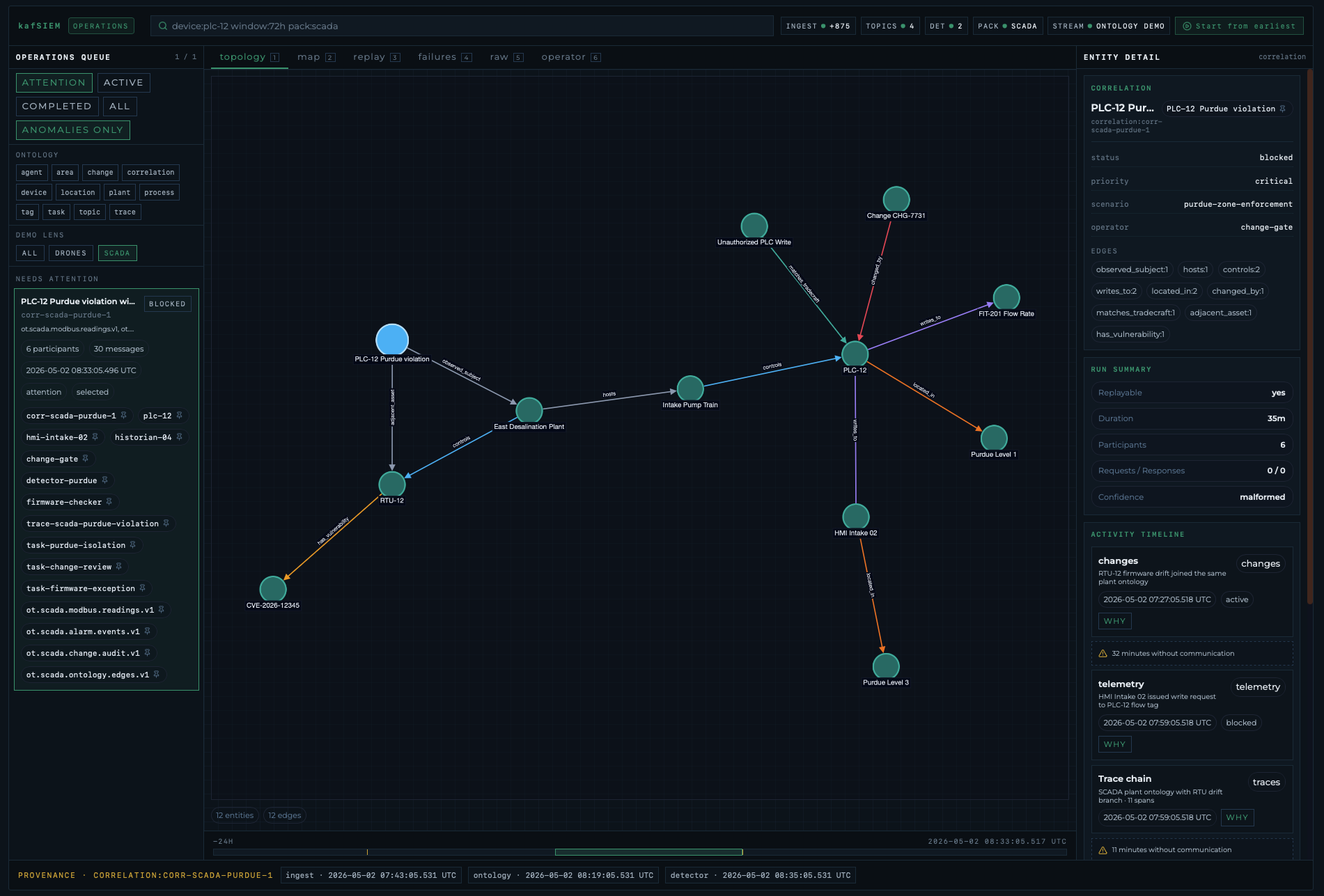1324x896 pixels.
Task: Pin the firmware-checker participant chip
Action: coord(109,502)
